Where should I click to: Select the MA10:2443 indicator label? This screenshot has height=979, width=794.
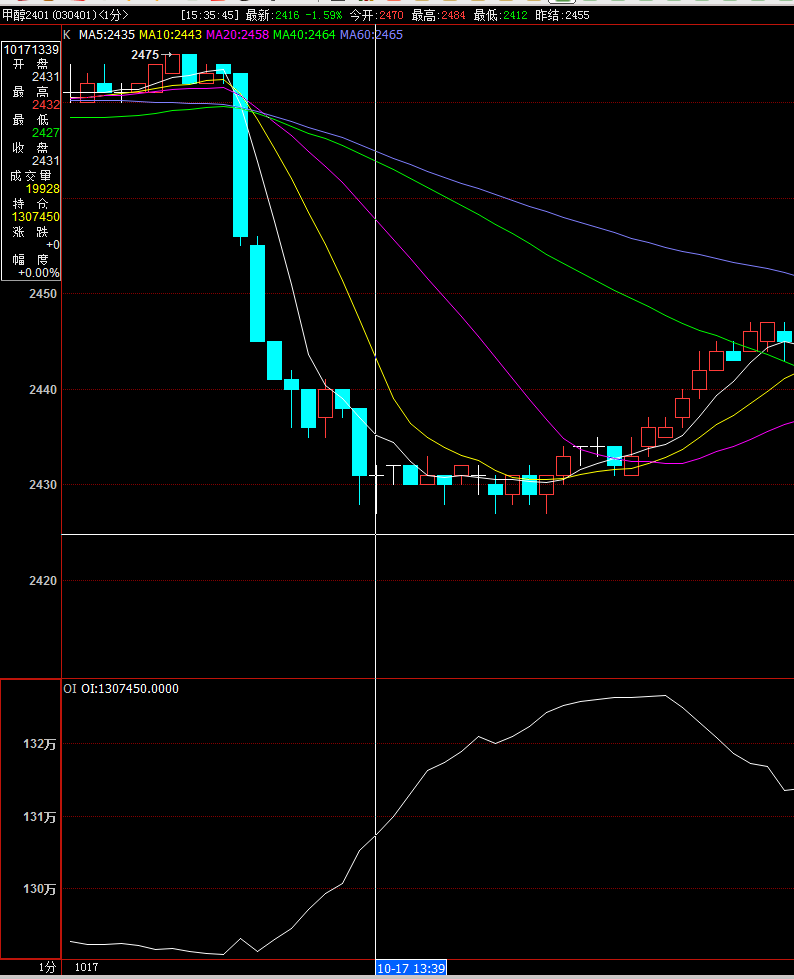(x=170, y=35)
